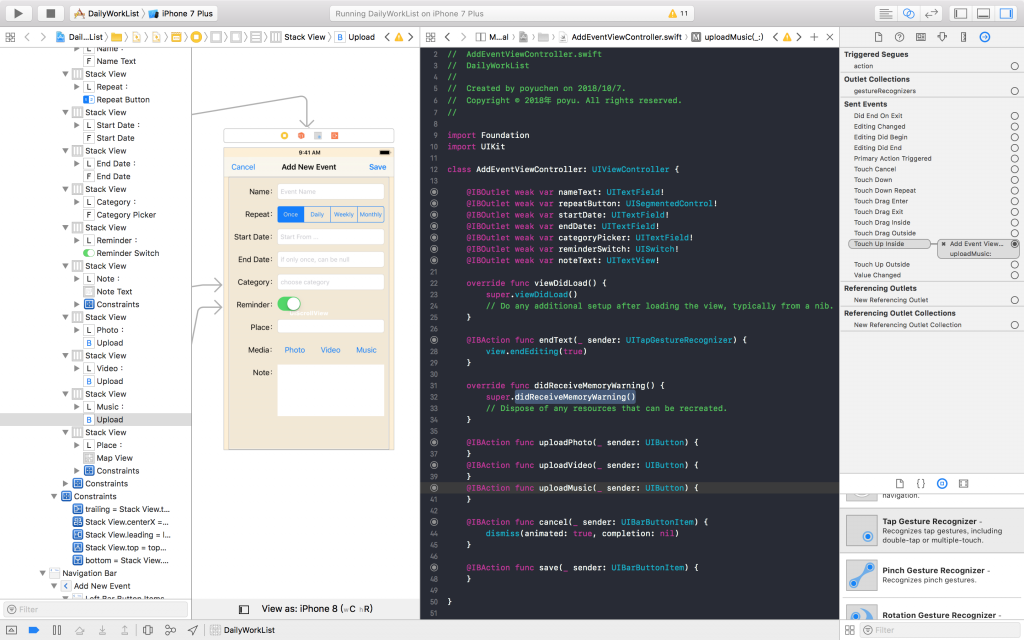The width and height of the screenshot is (1024, 640).
Task: Click Save in the Add New Event canvas
Action: coord(377,167)
